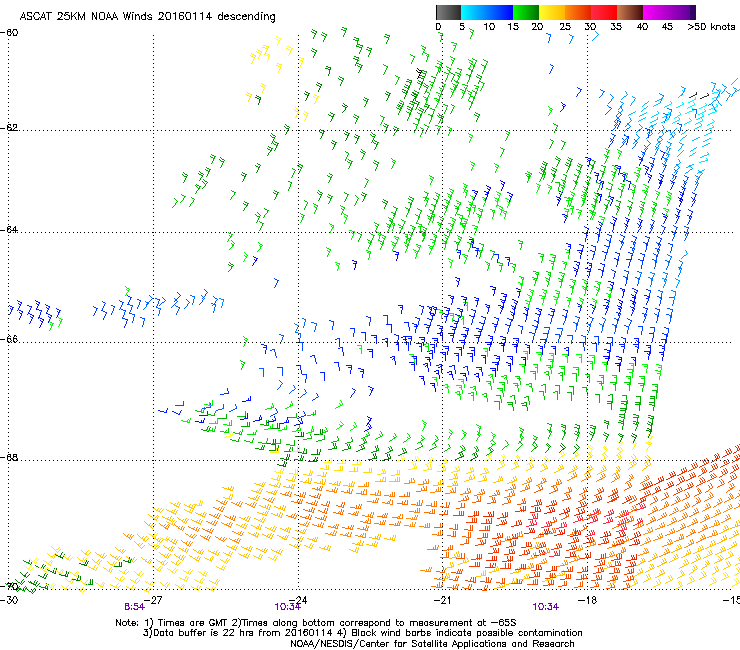This screenshot has width=740, height=650.
Task: Click the -68 latitude axis label
Action: click(x=9, y=458)
